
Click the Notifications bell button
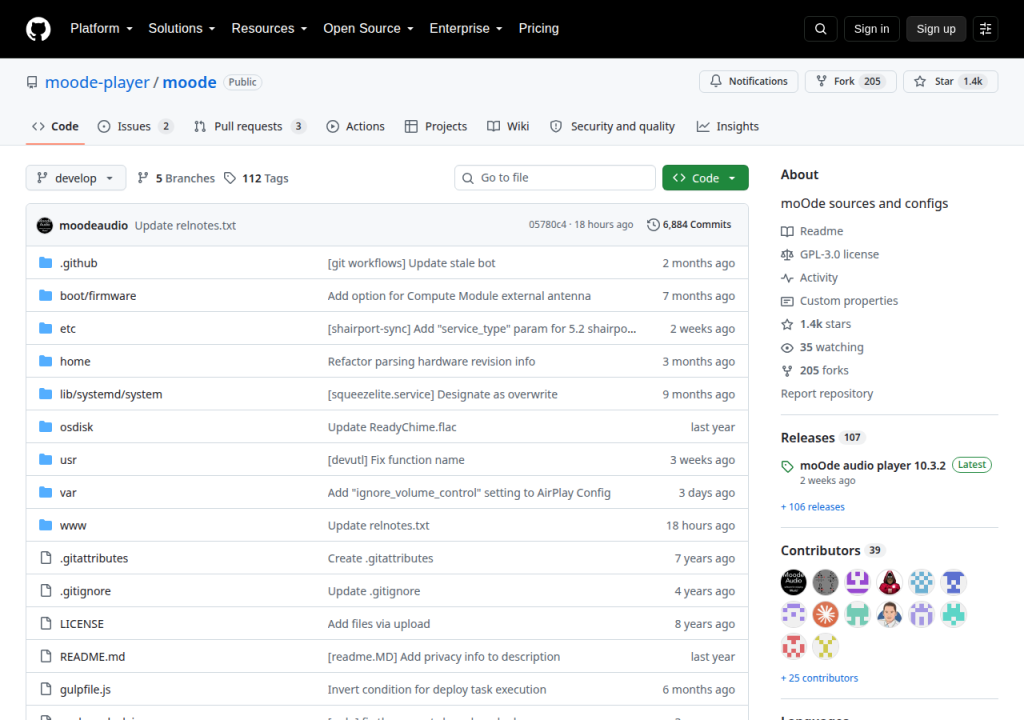[748, 81]
